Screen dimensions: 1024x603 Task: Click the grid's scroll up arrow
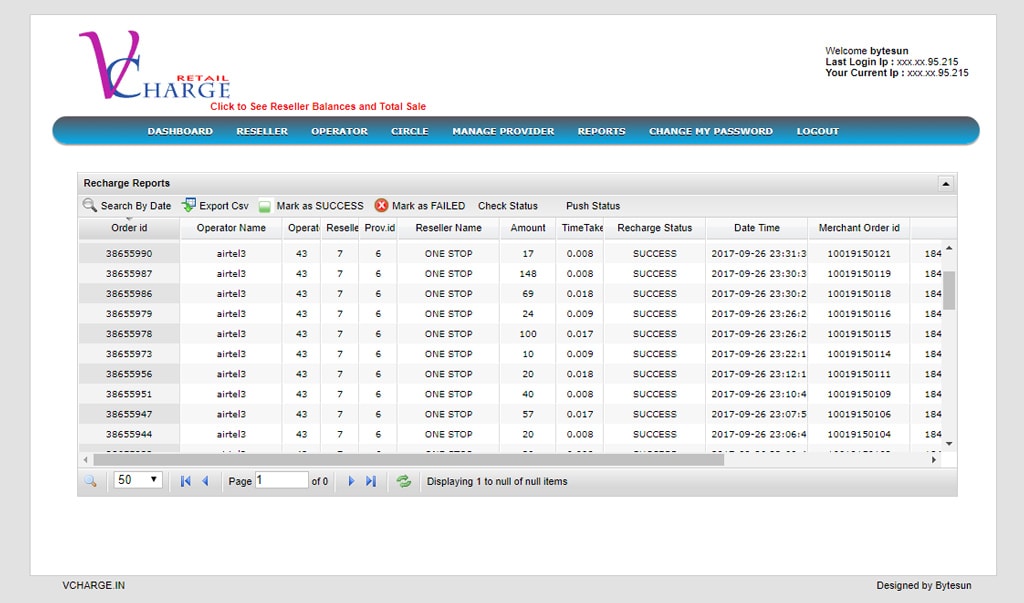(x=949, y=248)
